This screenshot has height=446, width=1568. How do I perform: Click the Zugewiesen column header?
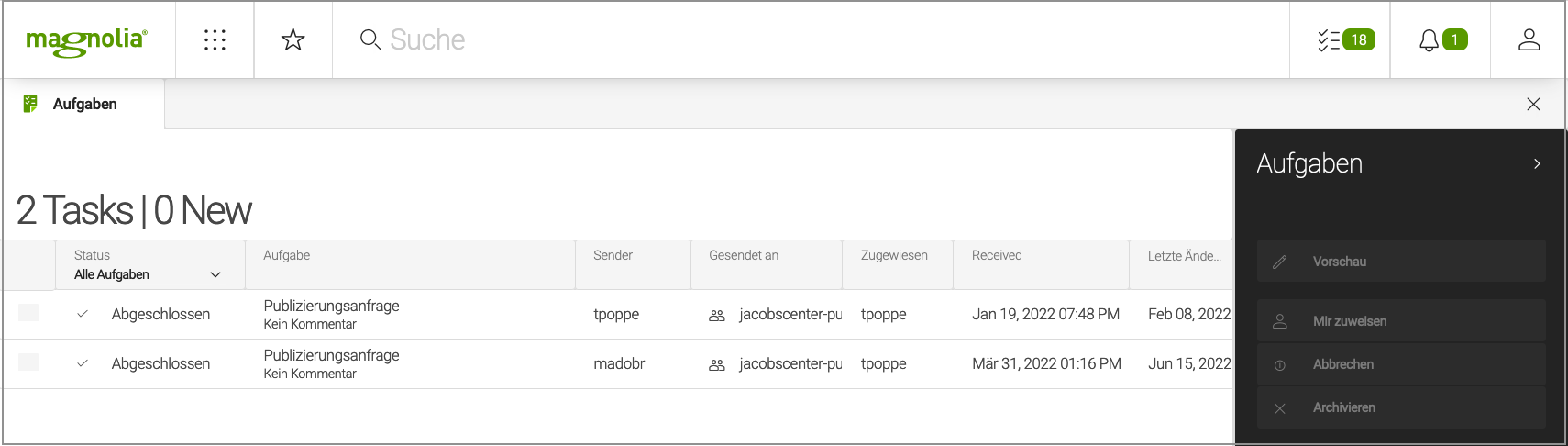click(894, 255)
